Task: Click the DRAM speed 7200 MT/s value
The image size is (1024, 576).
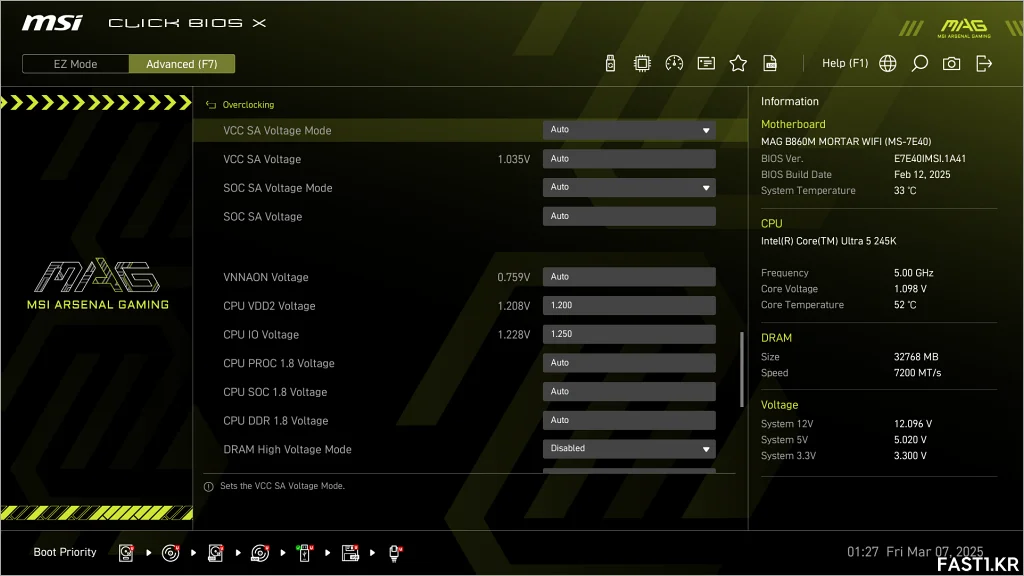Action: pyautogui.click(x=917, y=373)
